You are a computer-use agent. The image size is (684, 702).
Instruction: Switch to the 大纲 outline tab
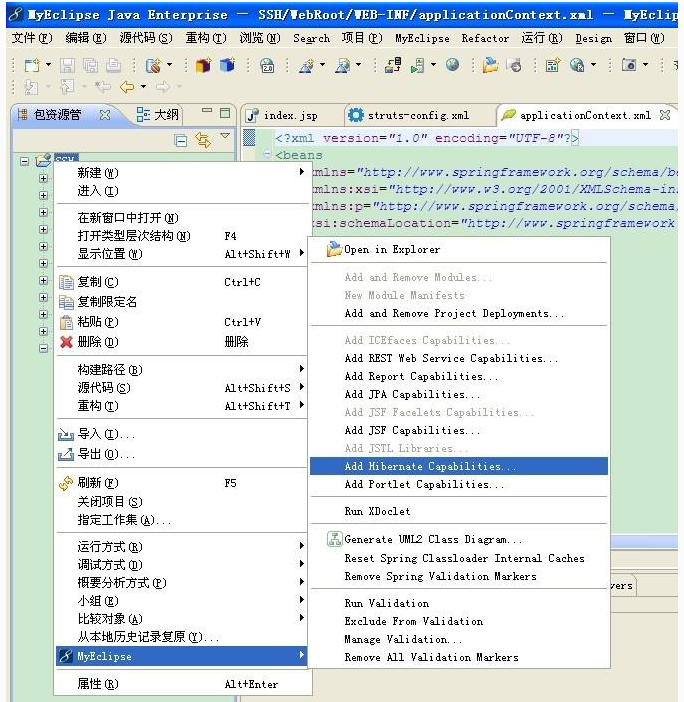click(x=158, y=115)
